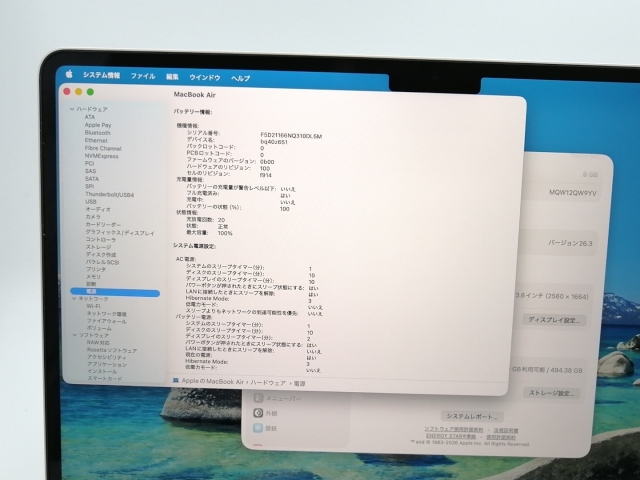Image resolution: width=640 pixels, height=480 pixels.
Task: Select 診断 in the sidebar
Action: [91, 284]
